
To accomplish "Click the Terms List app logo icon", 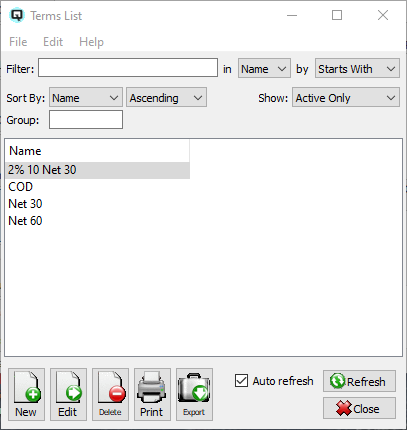I will 17,15.
